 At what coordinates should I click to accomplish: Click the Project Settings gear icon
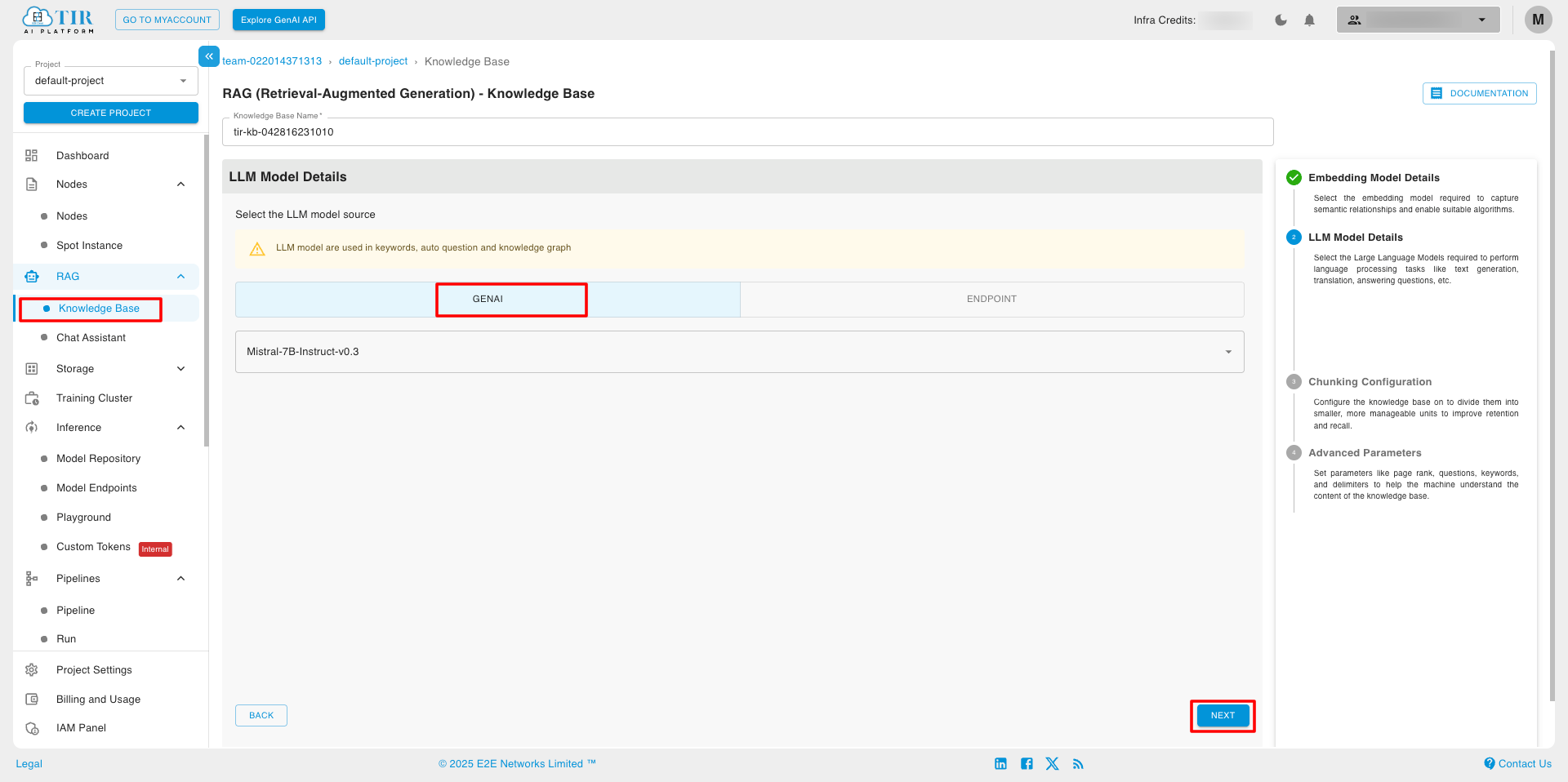coord(32,670)
